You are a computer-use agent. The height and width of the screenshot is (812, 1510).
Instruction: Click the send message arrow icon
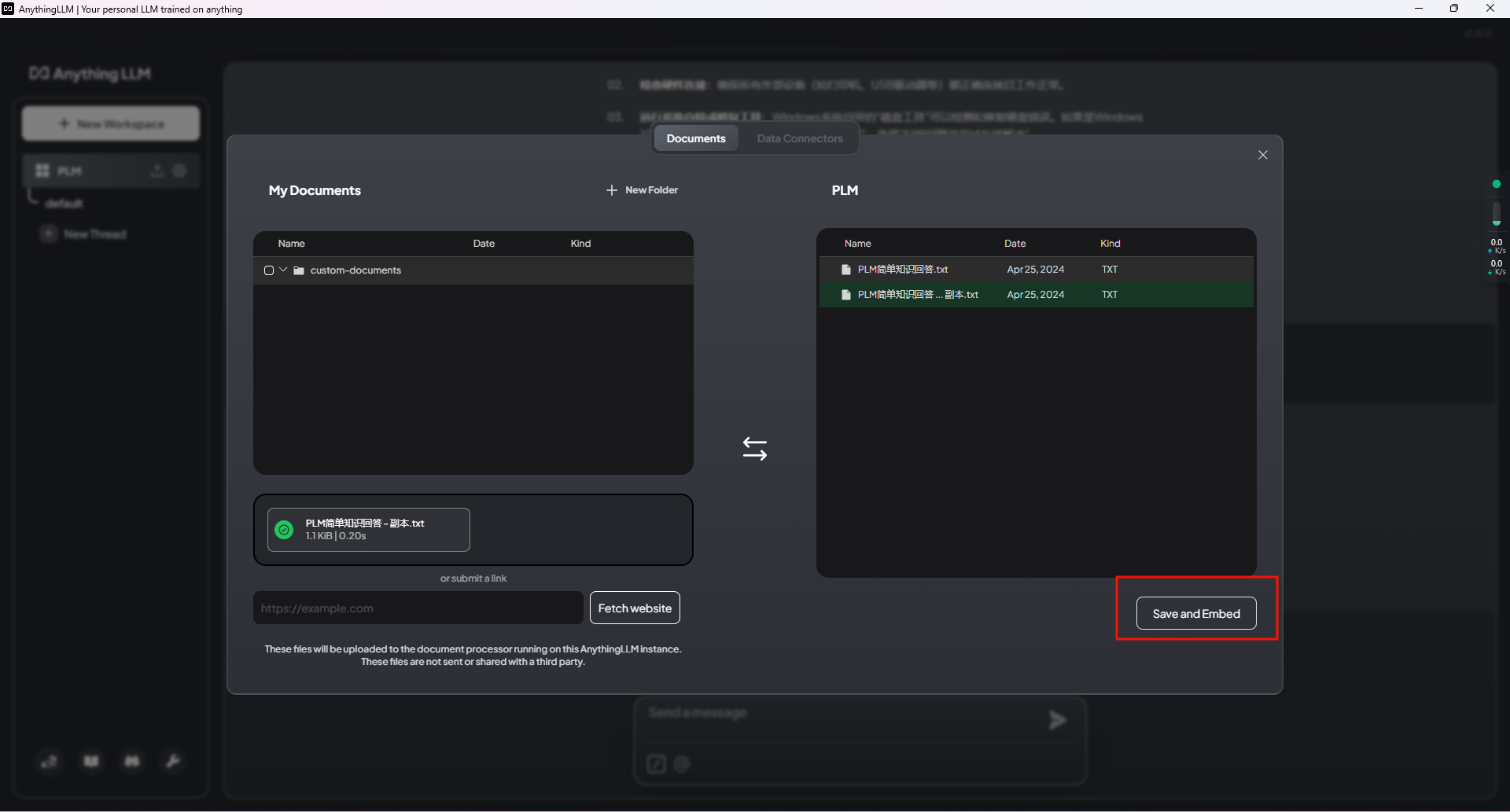coord(1058,719)
